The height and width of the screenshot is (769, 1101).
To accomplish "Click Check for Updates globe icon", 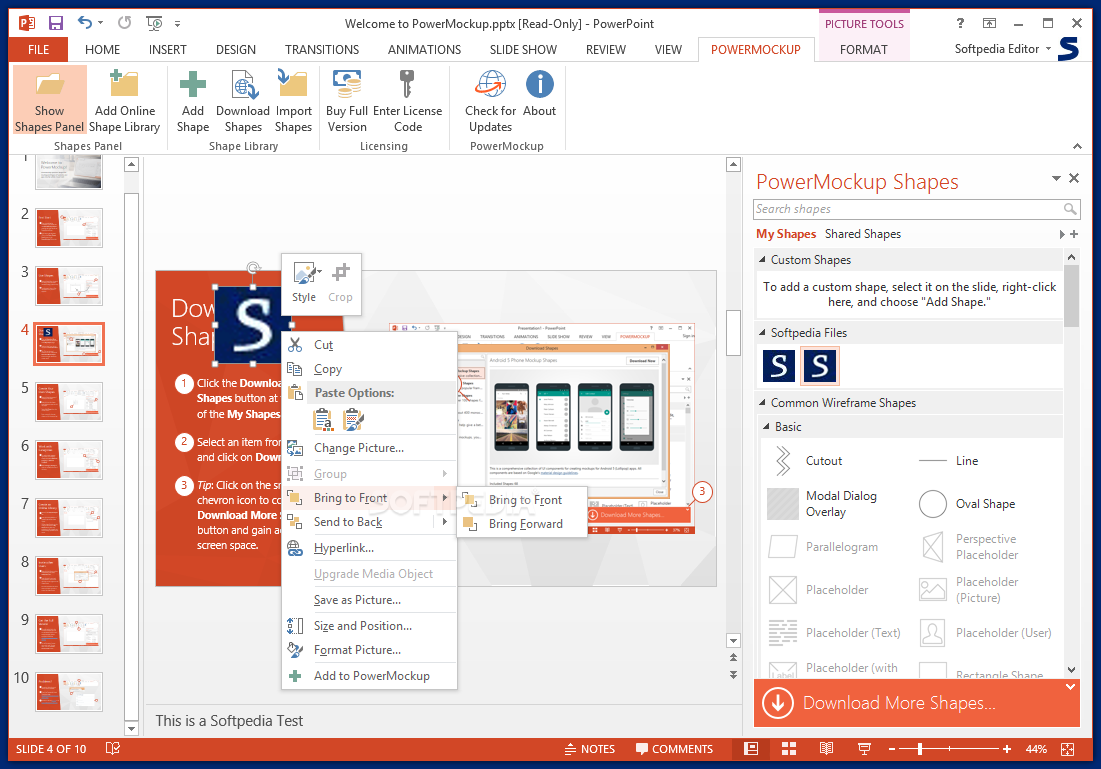I will pyautogui.click(x=490, y=84).
